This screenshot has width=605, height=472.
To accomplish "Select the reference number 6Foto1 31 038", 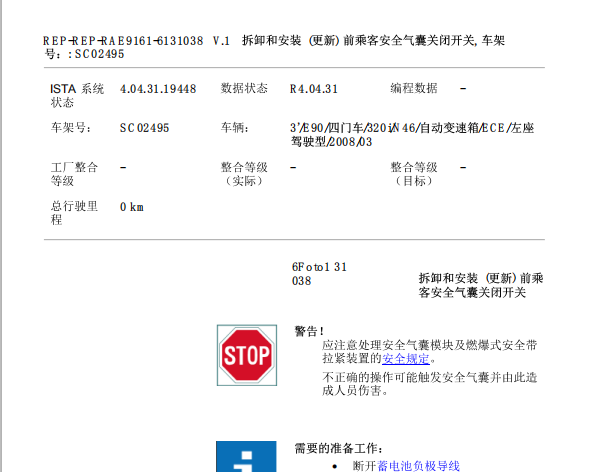I will click(319, 274).
